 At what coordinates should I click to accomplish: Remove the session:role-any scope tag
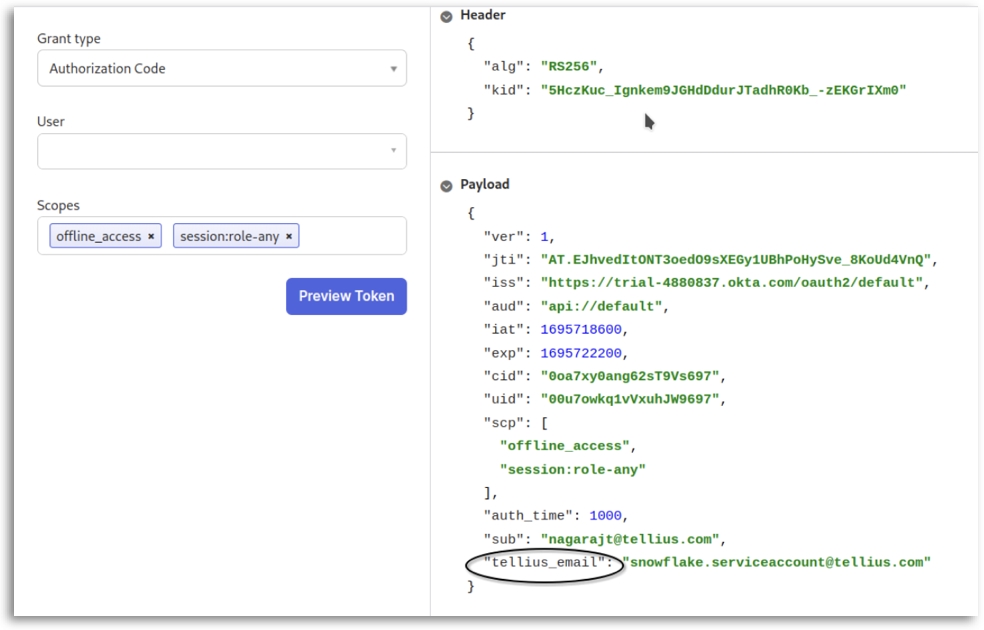[289, 236]
